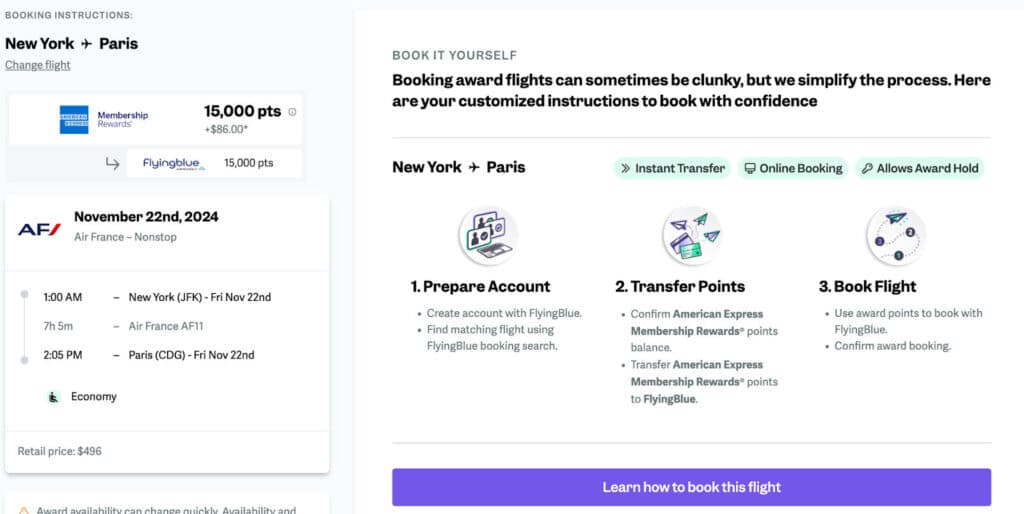
Task: Click the Retail price: $496 text
Action: pyautogui.click(x=60, y=451)
